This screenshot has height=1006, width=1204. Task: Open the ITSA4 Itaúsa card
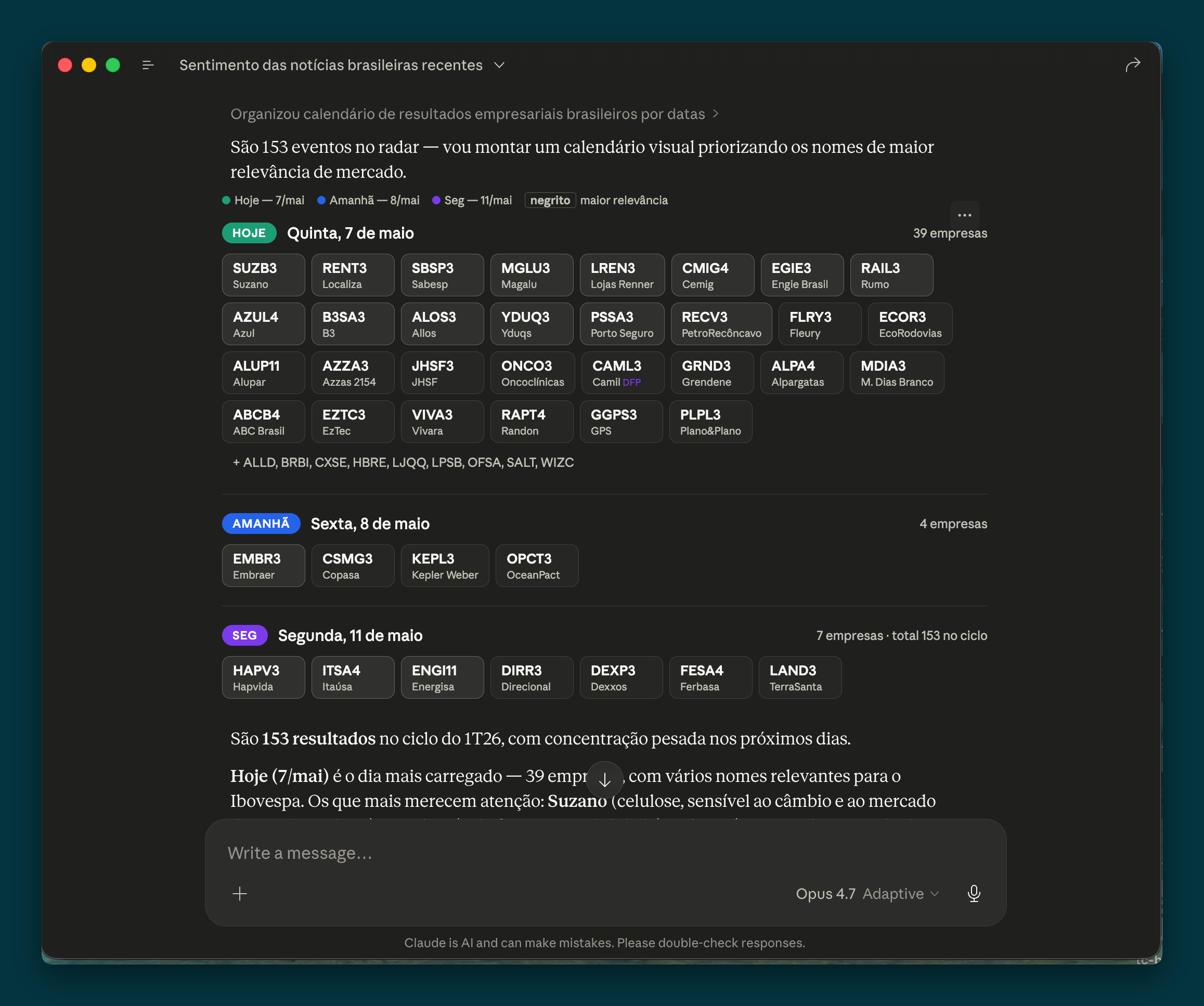tap(353, 677)
